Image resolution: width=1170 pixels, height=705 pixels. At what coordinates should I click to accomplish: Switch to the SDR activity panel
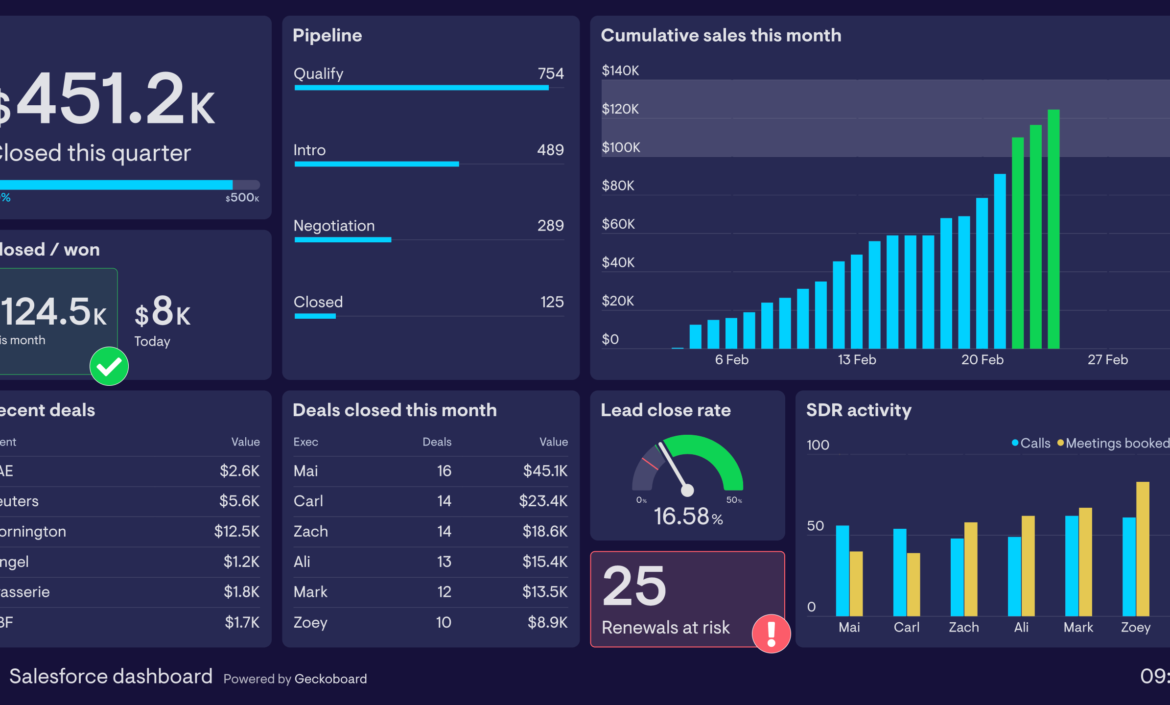[857, 410]
